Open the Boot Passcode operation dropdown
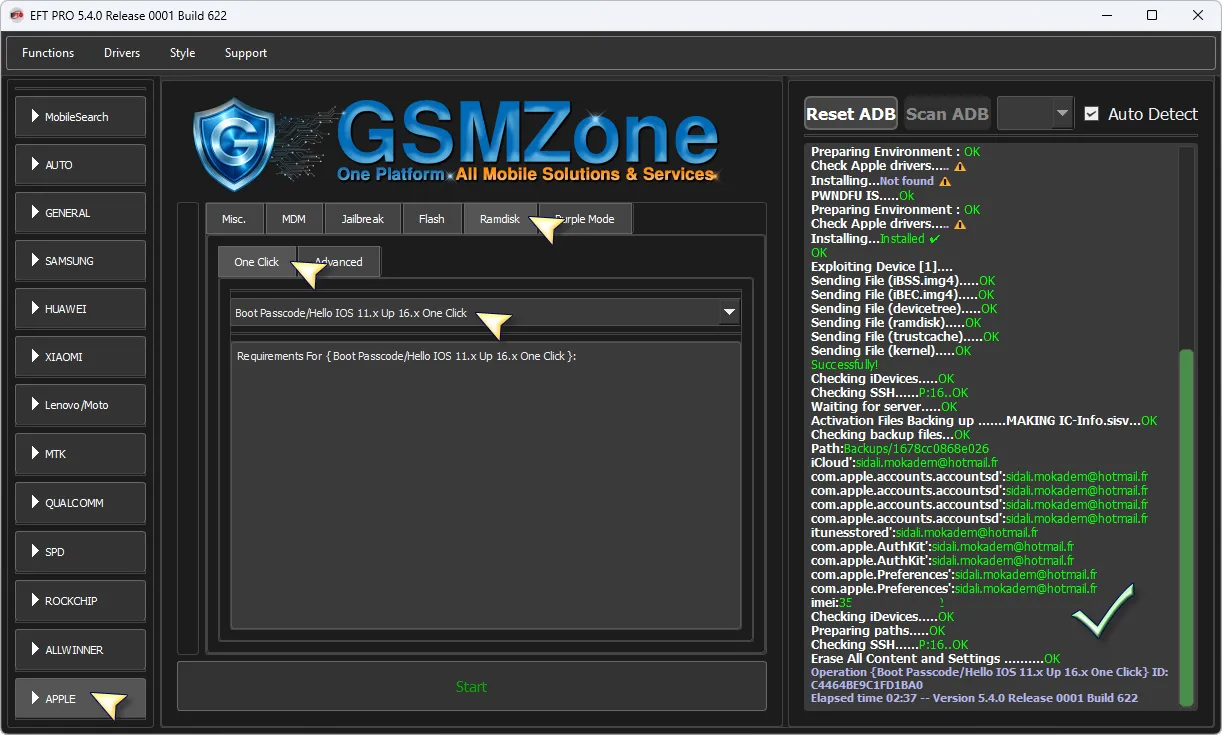This screenshot has width=1222, height=735. pyautogui.click(x=729, y=313)
